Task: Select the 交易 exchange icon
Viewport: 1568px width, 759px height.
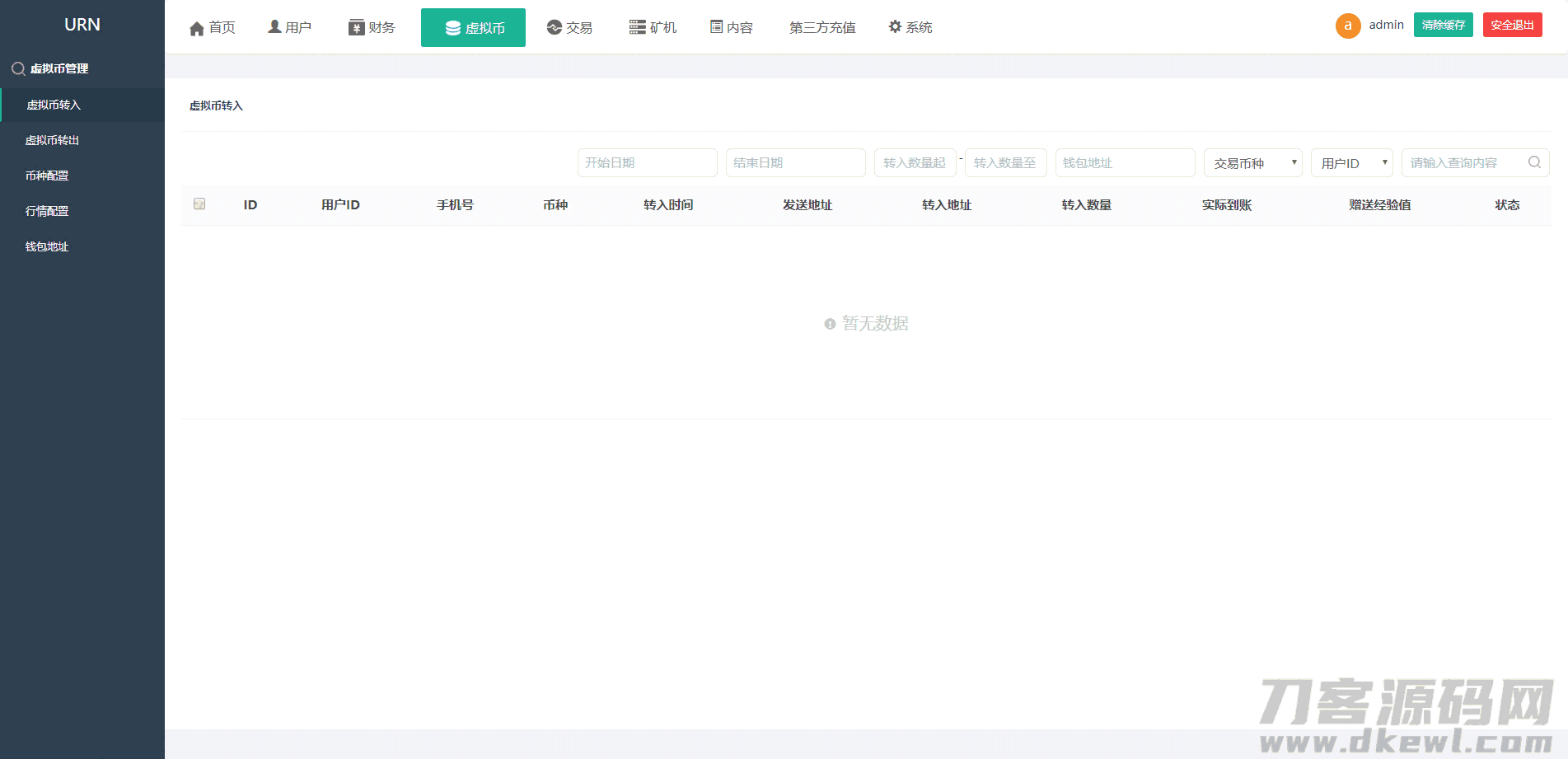Action: [x=552, y=26]
